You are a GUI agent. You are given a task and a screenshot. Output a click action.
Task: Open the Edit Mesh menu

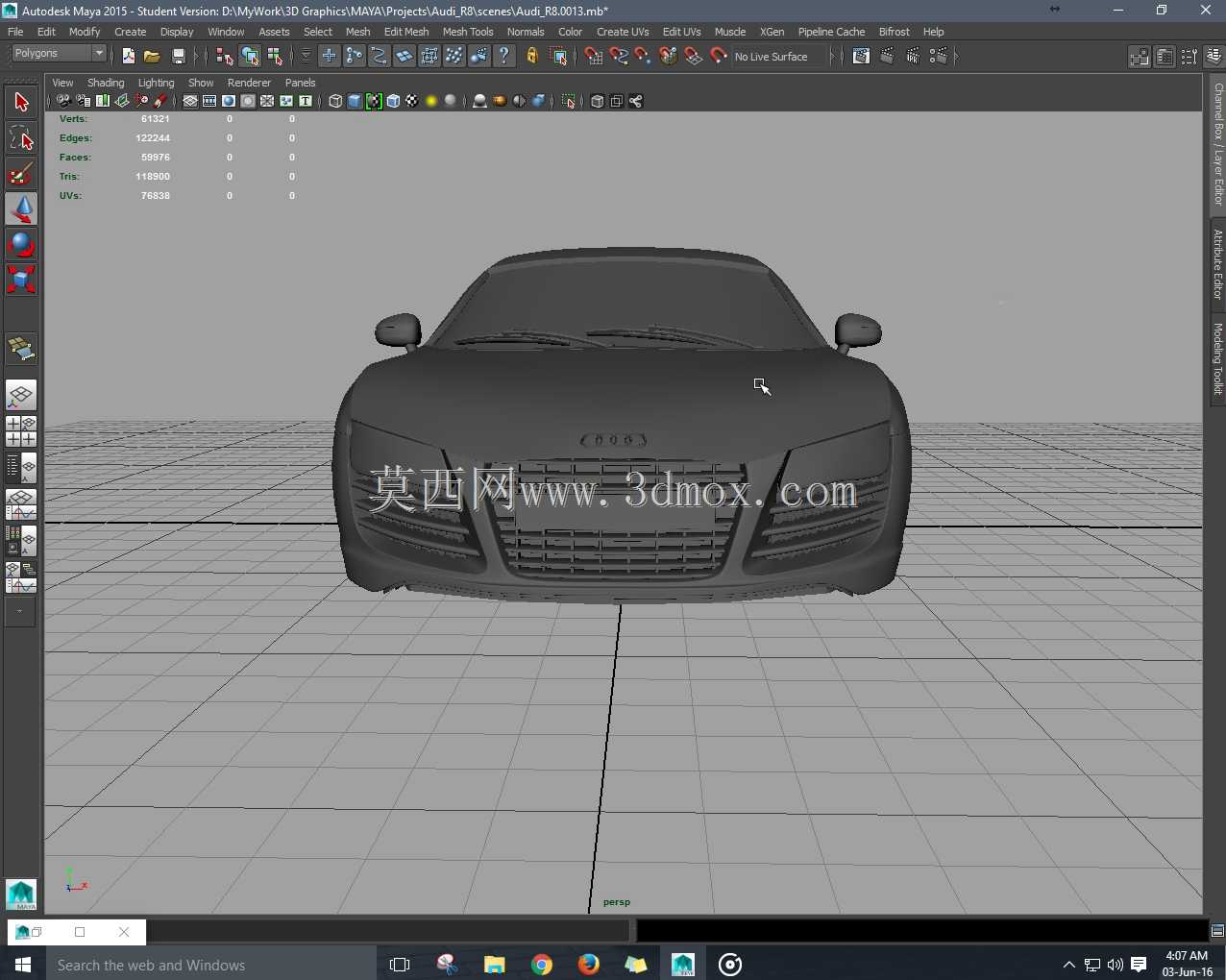(406, 32)
